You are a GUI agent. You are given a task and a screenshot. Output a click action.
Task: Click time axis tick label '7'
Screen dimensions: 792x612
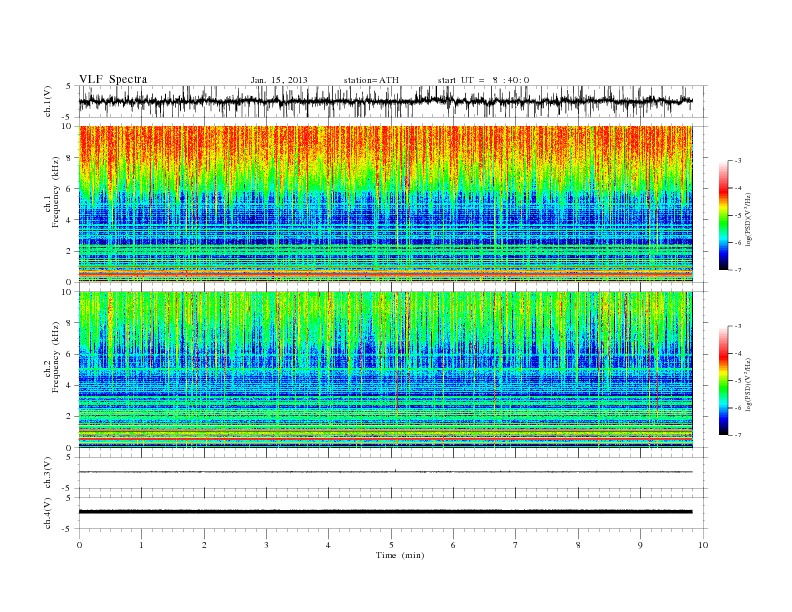coord(516,545)
